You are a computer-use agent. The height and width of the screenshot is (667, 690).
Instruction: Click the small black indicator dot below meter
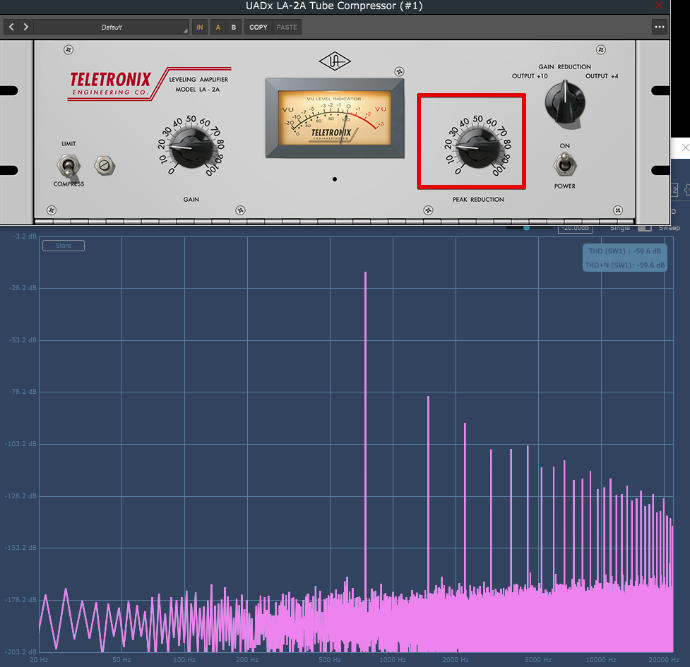click(x=335, y=179)
